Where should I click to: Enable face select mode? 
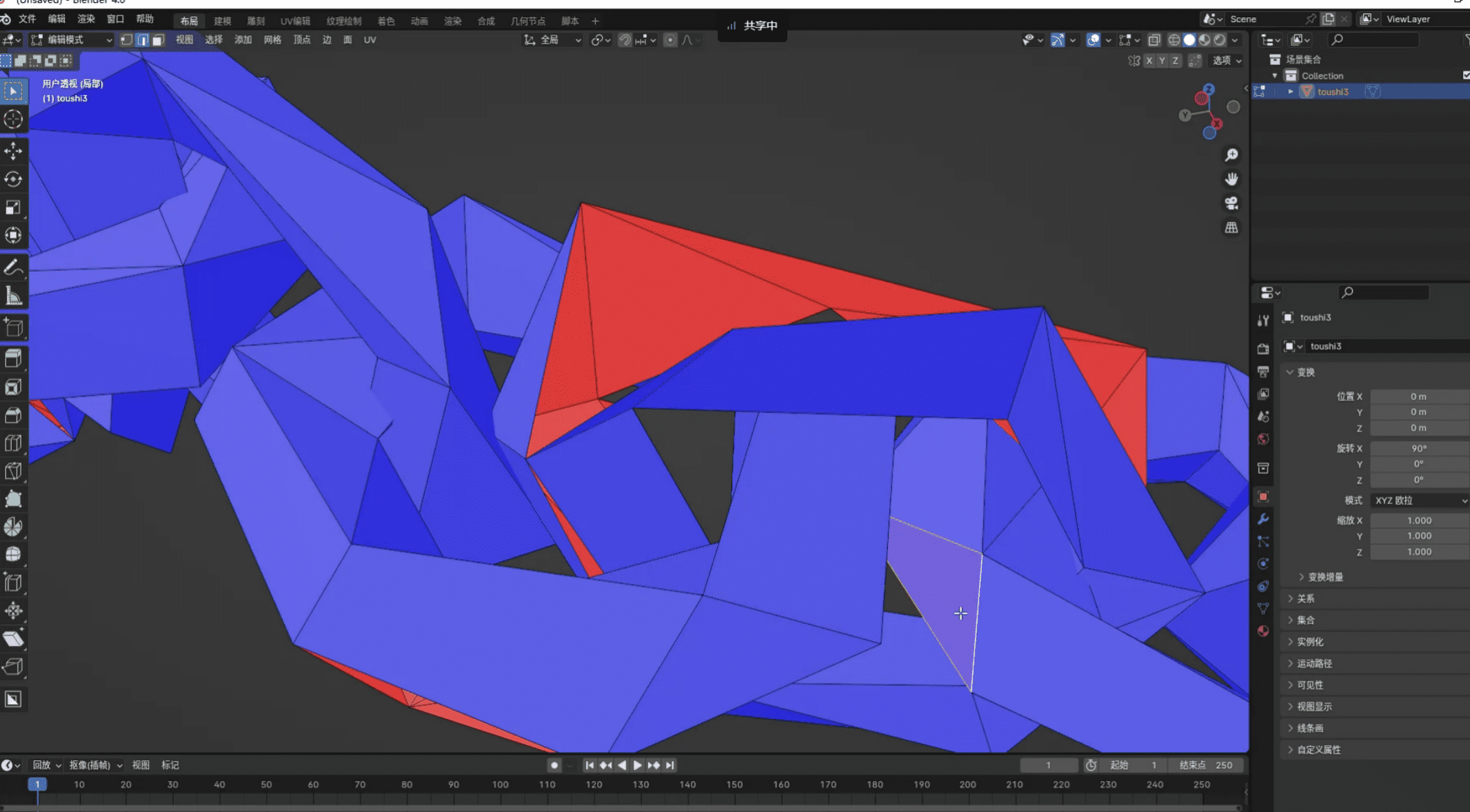point(158,40)
